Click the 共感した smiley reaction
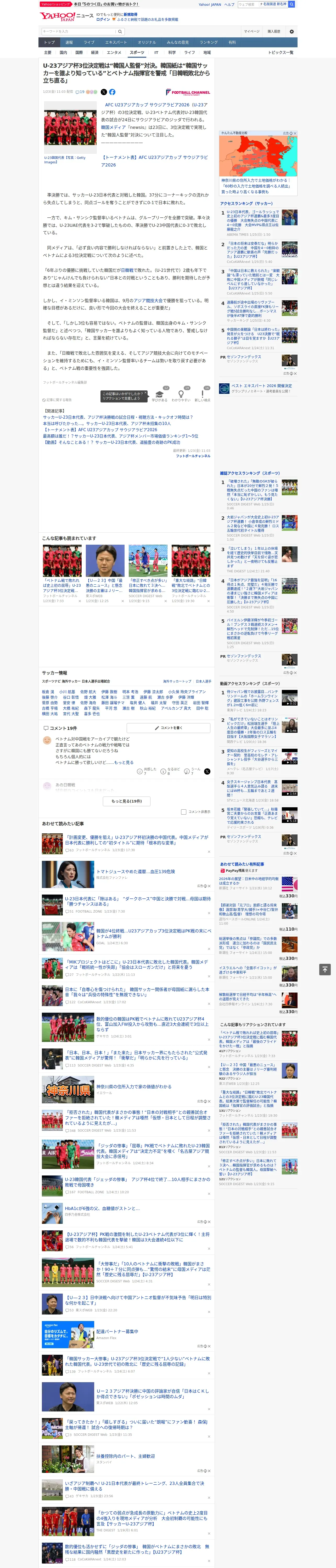 [140, 771]
